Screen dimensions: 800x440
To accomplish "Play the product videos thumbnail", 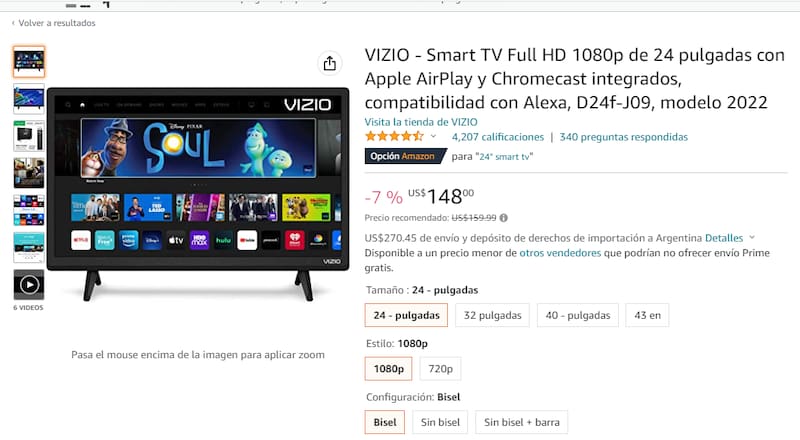I will pos(29,284).
